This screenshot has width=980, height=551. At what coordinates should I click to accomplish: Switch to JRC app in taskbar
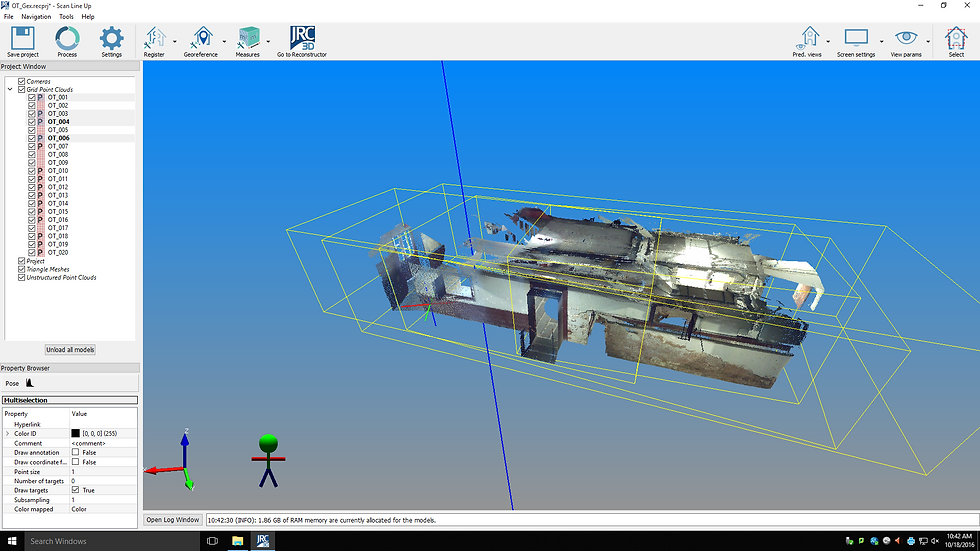coord(262,541)
